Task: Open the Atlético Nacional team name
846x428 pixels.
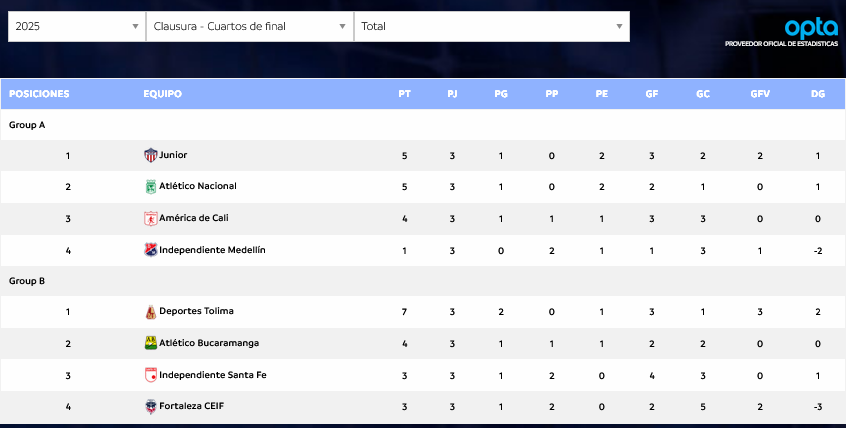Action: pyautogui.click(x=198, y=187)
